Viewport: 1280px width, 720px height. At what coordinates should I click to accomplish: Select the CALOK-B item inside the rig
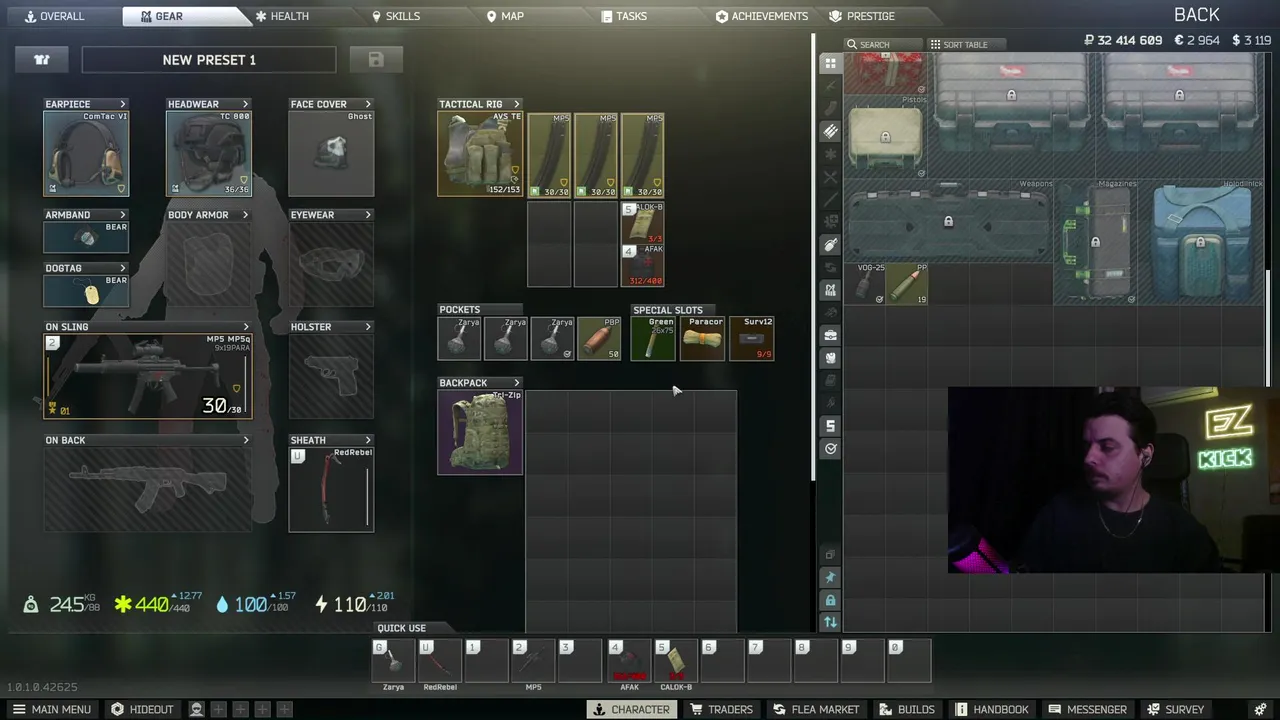tap(643, 222)
